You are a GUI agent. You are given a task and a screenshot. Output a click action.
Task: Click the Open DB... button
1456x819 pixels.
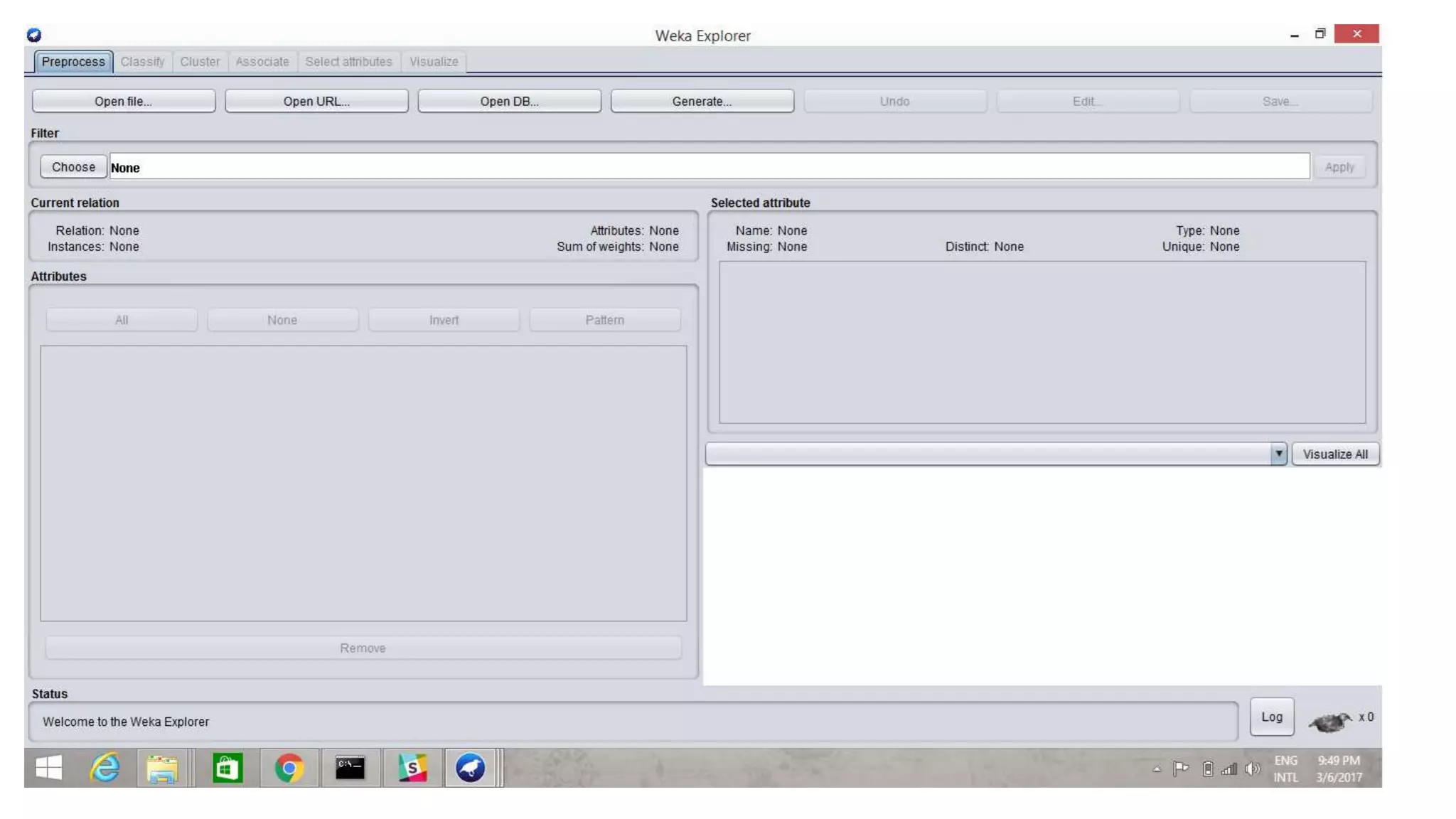(x=509, y=101)
